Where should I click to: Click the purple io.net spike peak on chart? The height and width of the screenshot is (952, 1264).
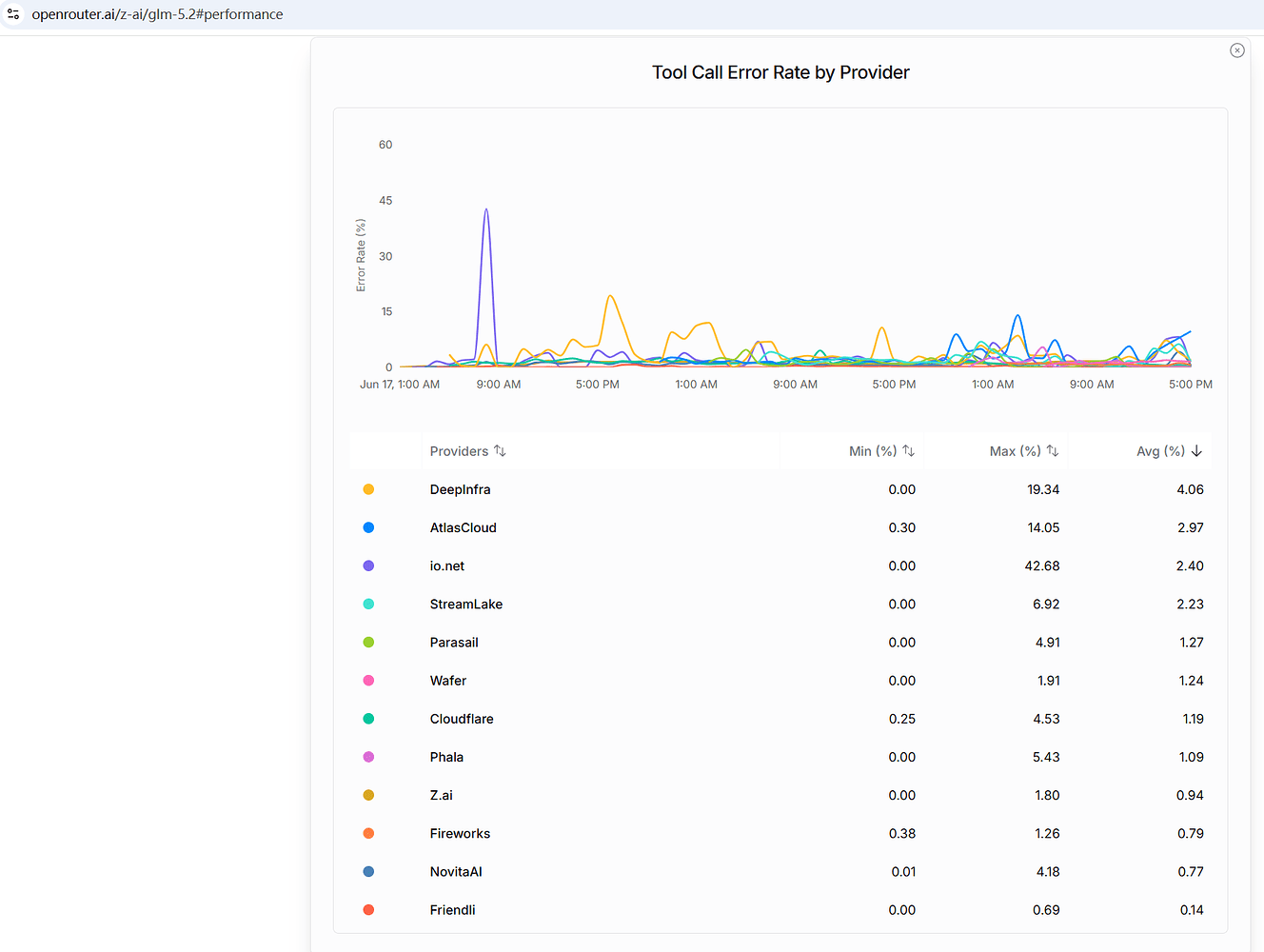tap(486, 210)
